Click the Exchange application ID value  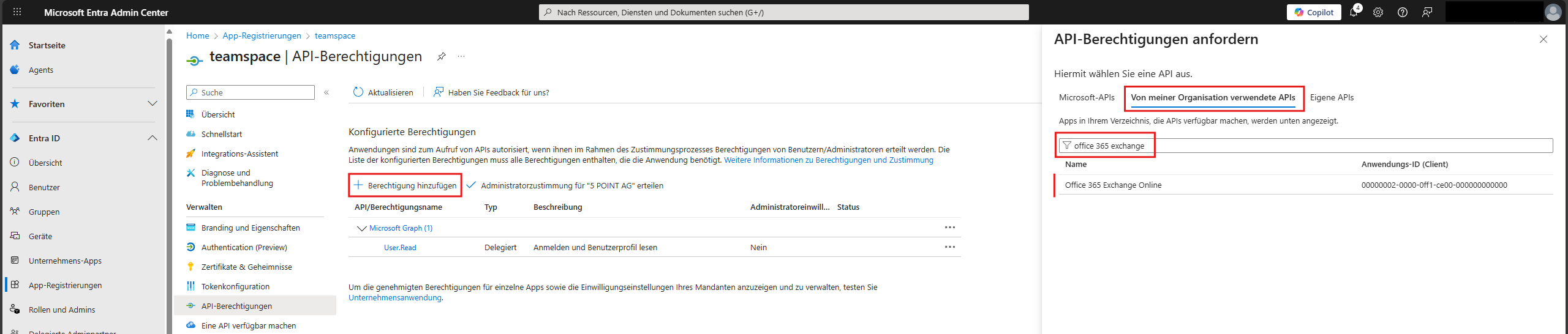[x=1434, y=185]
